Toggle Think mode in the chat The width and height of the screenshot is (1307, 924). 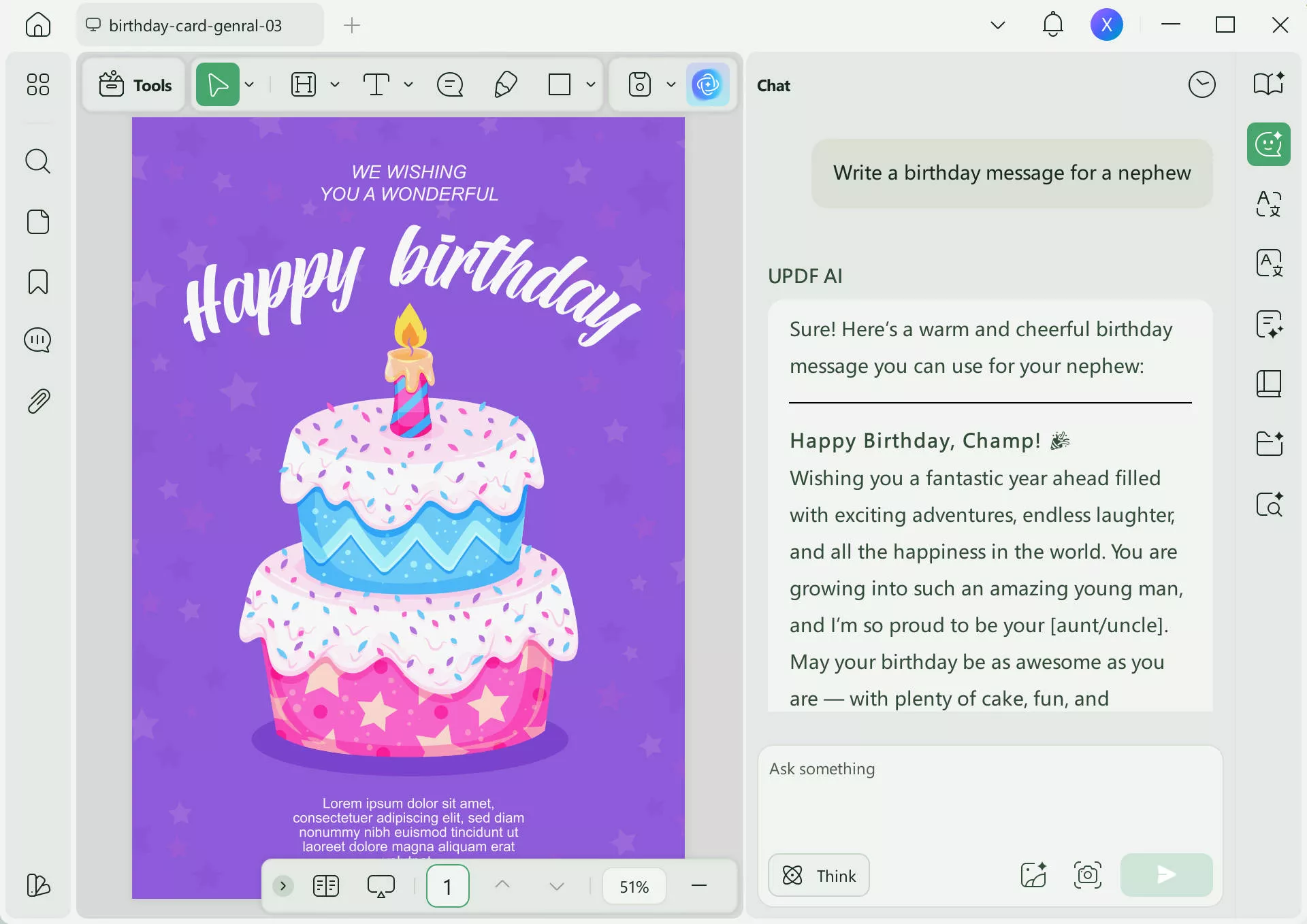(818, 876)
